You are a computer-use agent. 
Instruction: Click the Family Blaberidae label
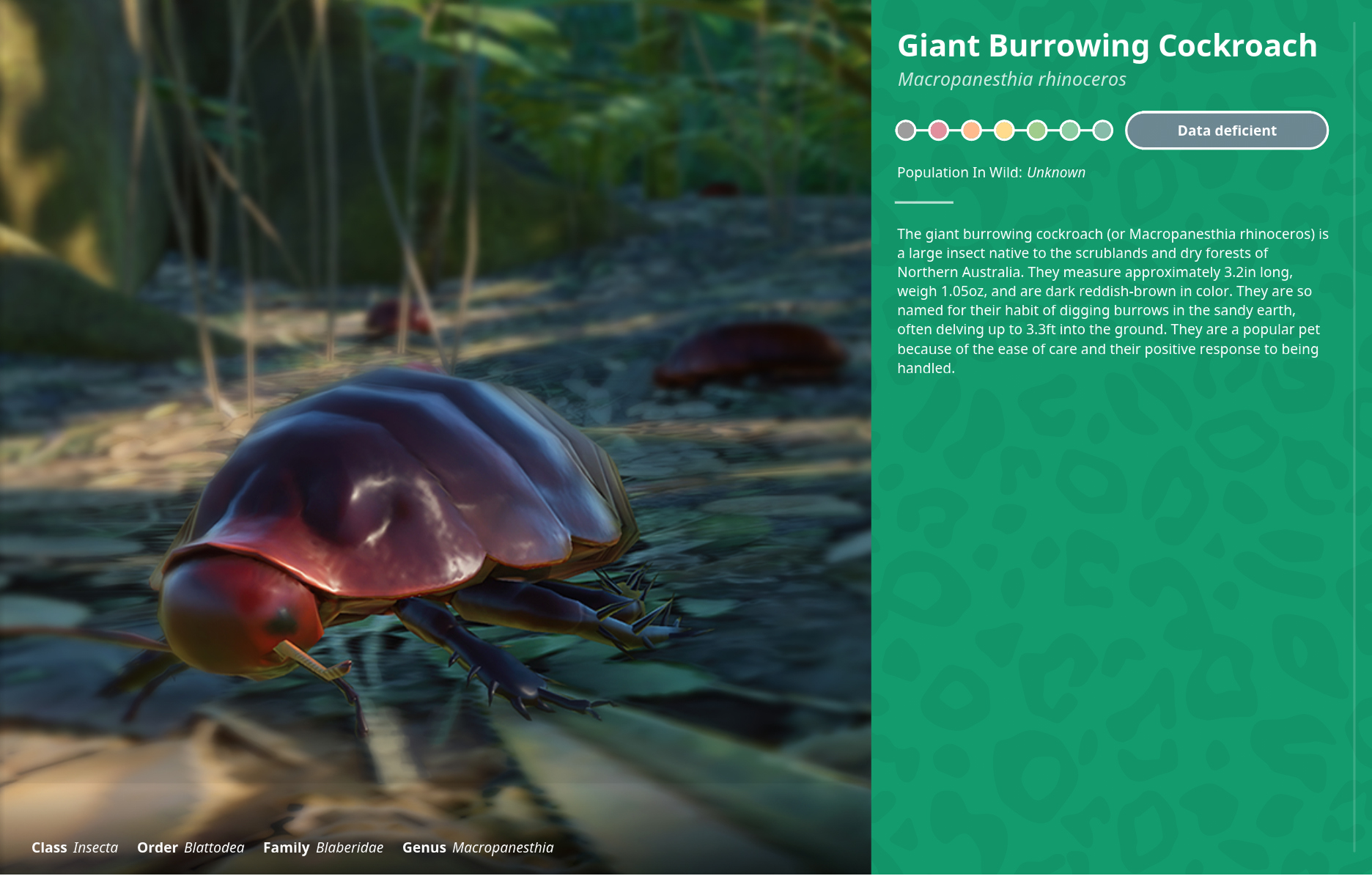[323, 847]
